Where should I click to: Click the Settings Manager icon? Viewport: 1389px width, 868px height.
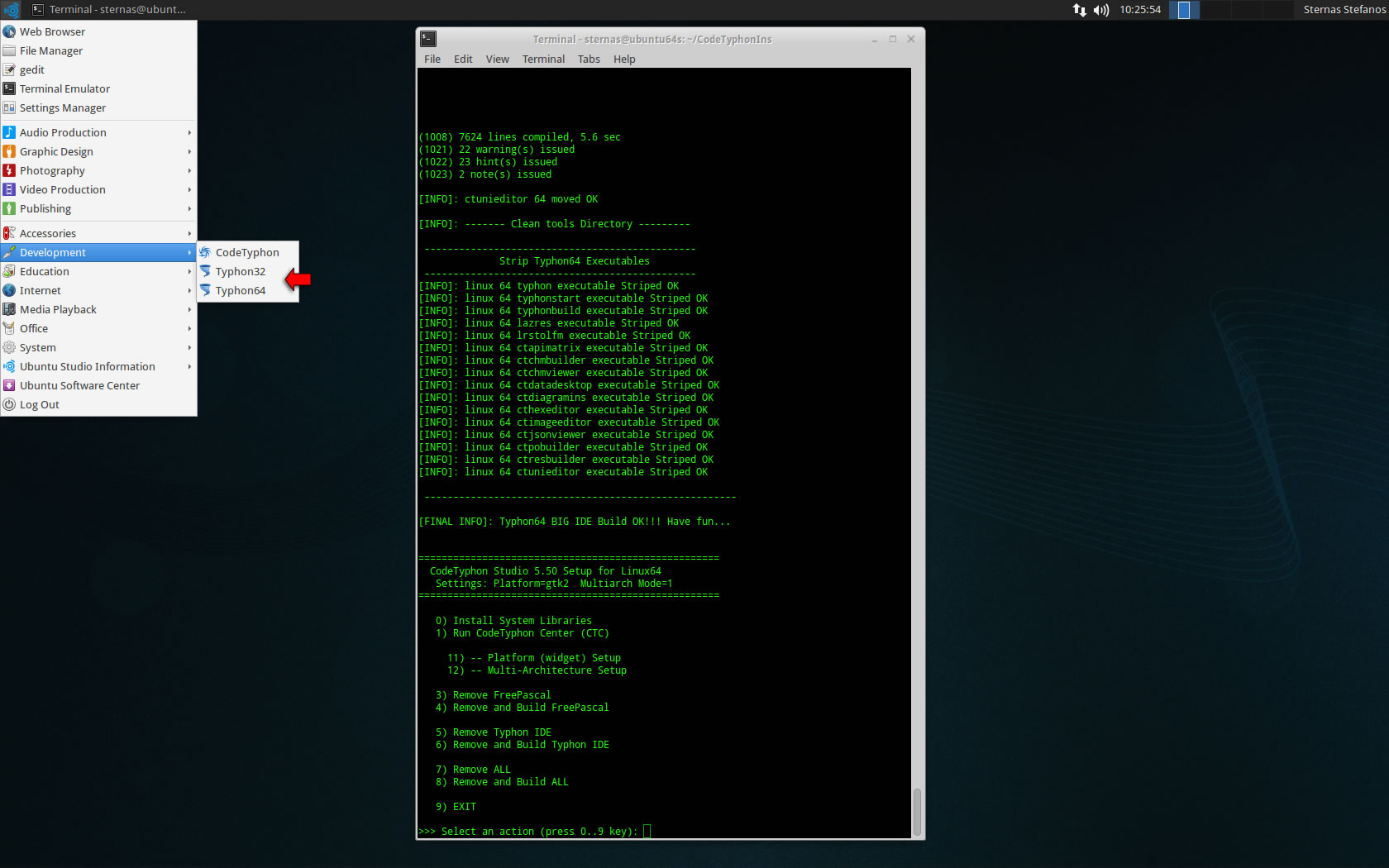pyautogui.click(x=9, y=107)
